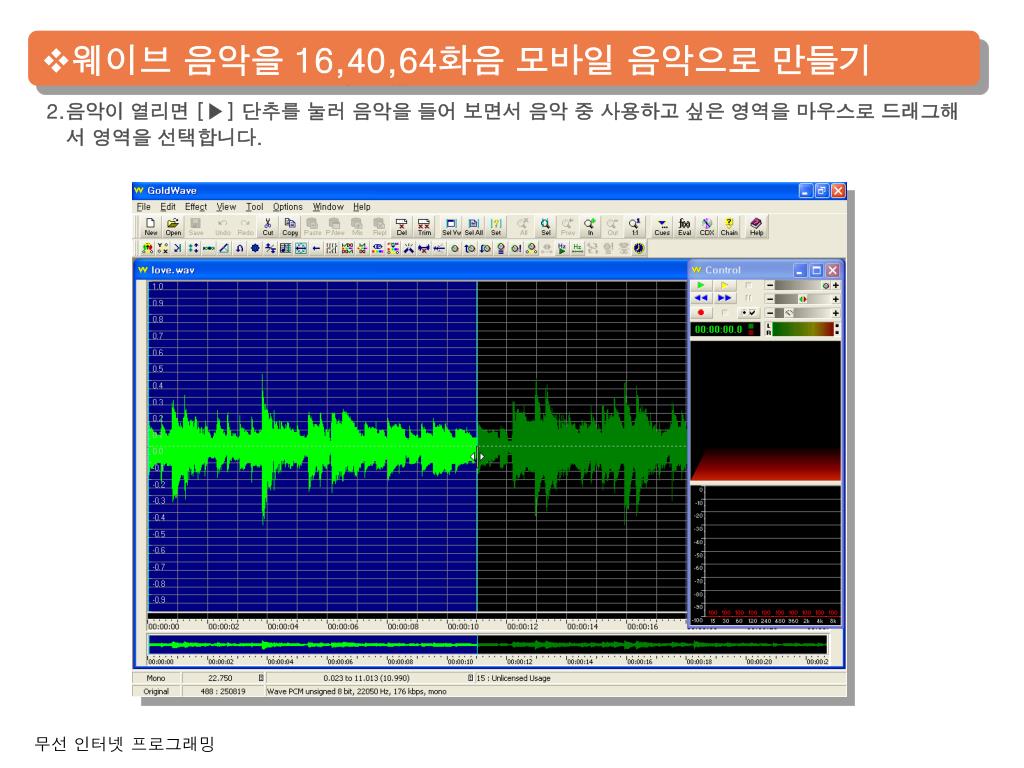Zoom to selection with Sel zoom icon
Screen dimensions: 1024x768
point(546,227)
